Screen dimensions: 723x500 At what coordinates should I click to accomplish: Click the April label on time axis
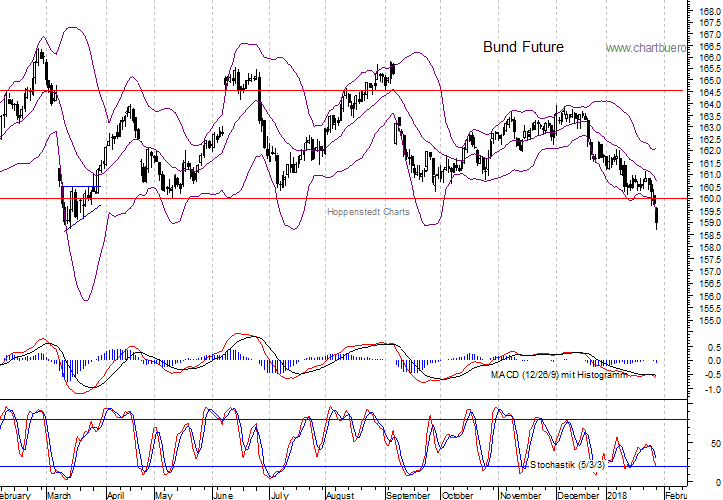coord(115,496)
